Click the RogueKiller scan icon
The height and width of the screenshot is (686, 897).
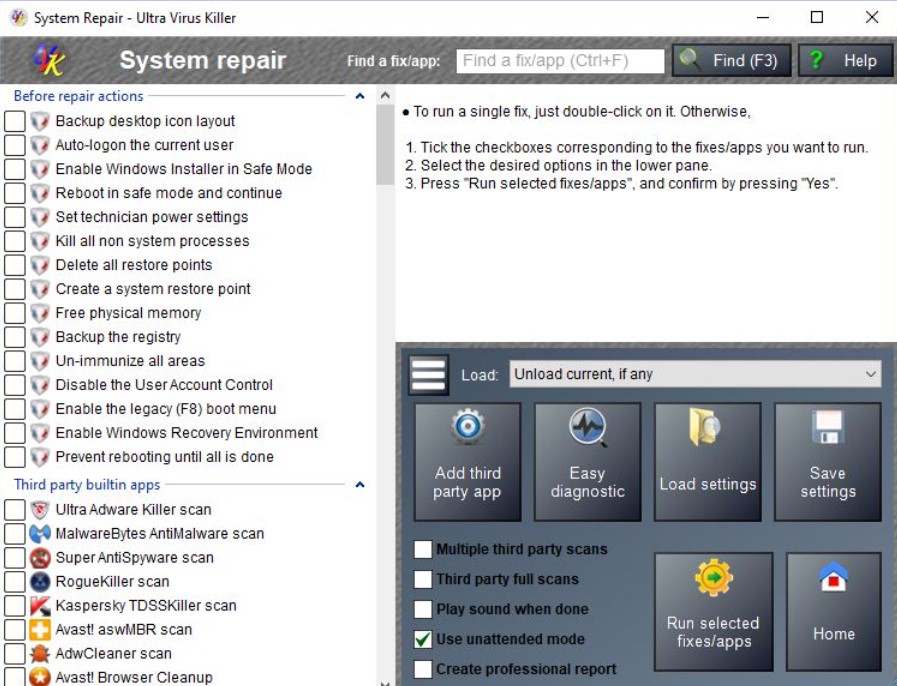[x=39, y=582]
